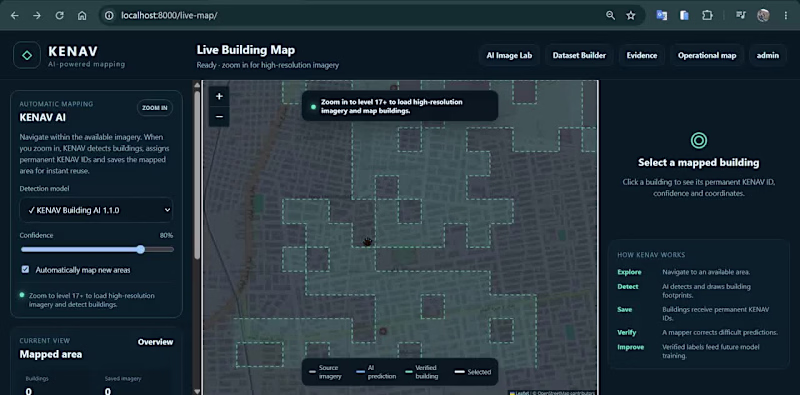This screenshot has width=800, height=395.
Task: Click the 80% confidence value
Action: pos(166,236)
